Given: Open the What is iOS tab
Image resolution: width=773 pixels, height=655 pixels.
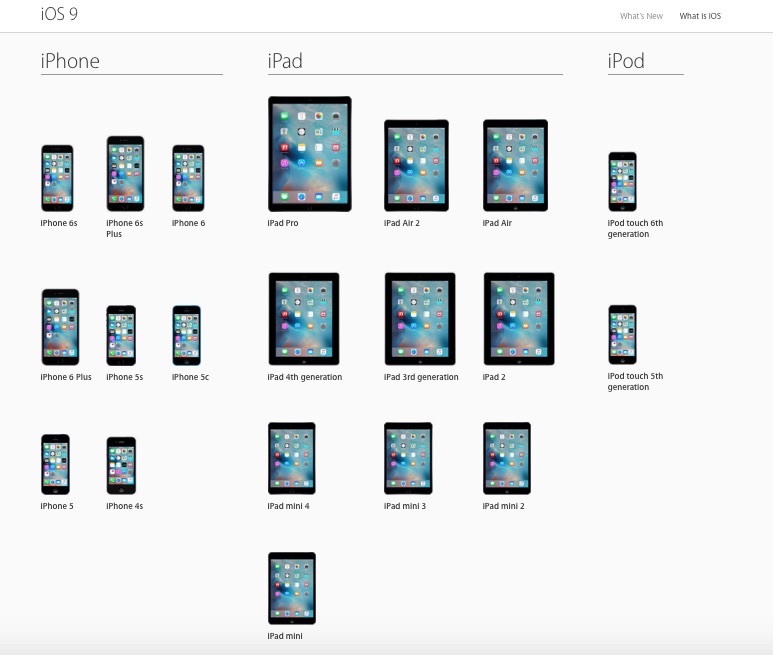Looking at the screenshot, I should point(700,16).
